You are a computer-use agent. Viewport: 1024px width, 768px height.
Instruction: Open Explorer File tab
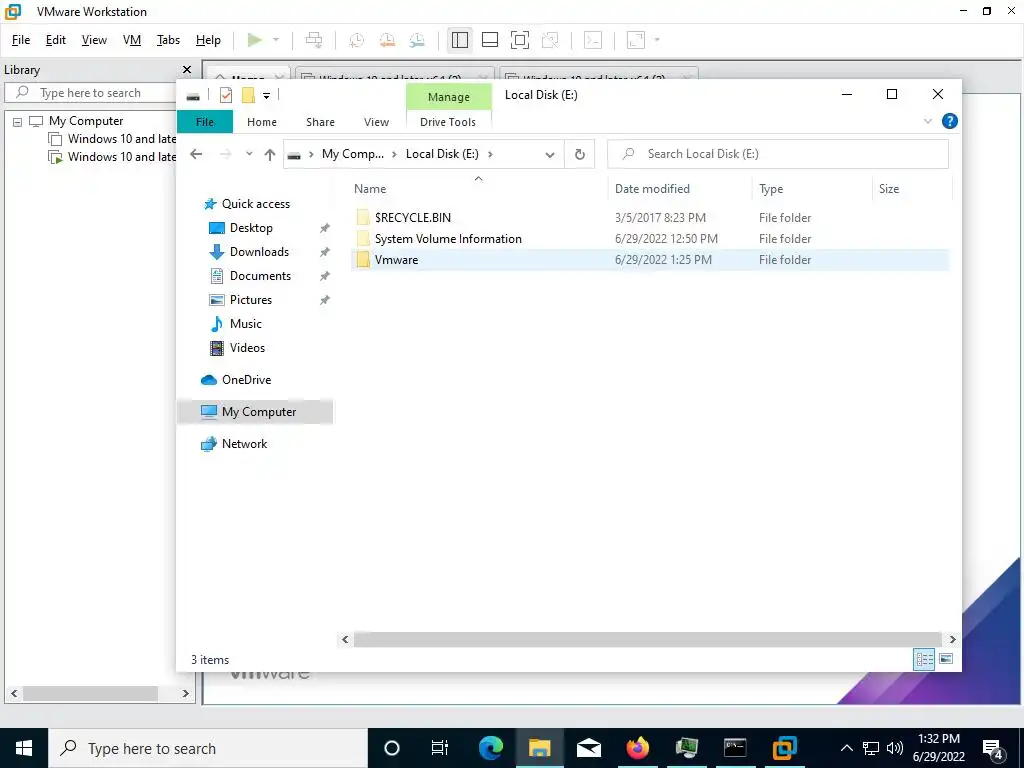(x=205, y=122)
